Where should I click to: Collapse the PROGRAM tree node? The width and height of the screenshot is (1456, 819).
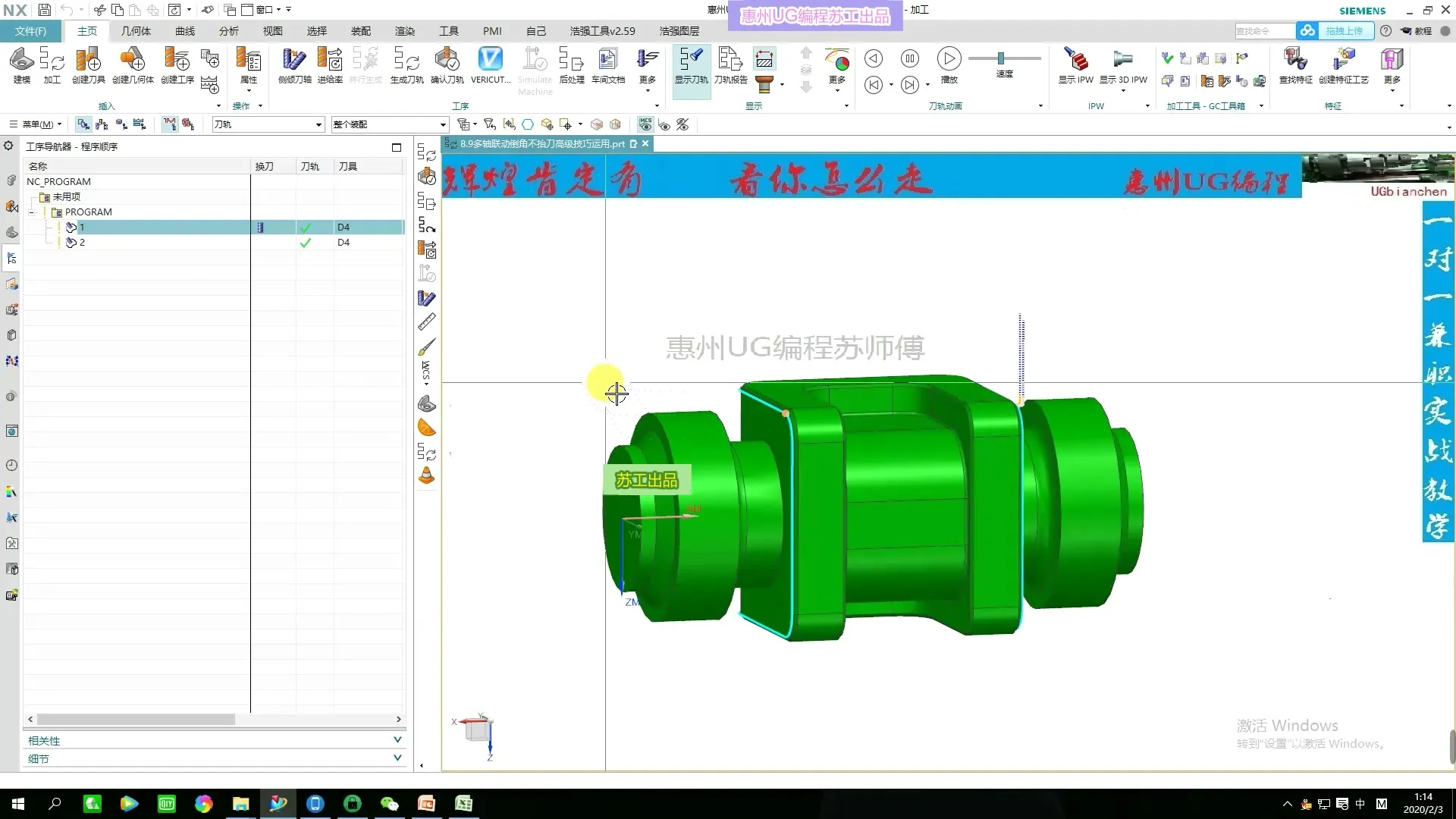tap(32, 212)
